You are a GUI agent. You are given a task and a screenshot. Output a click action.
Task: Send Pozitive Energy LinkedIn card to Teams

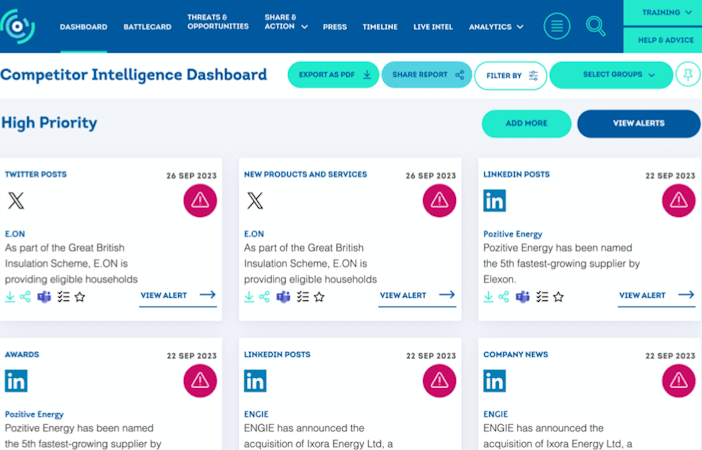(x=523, y=297)
